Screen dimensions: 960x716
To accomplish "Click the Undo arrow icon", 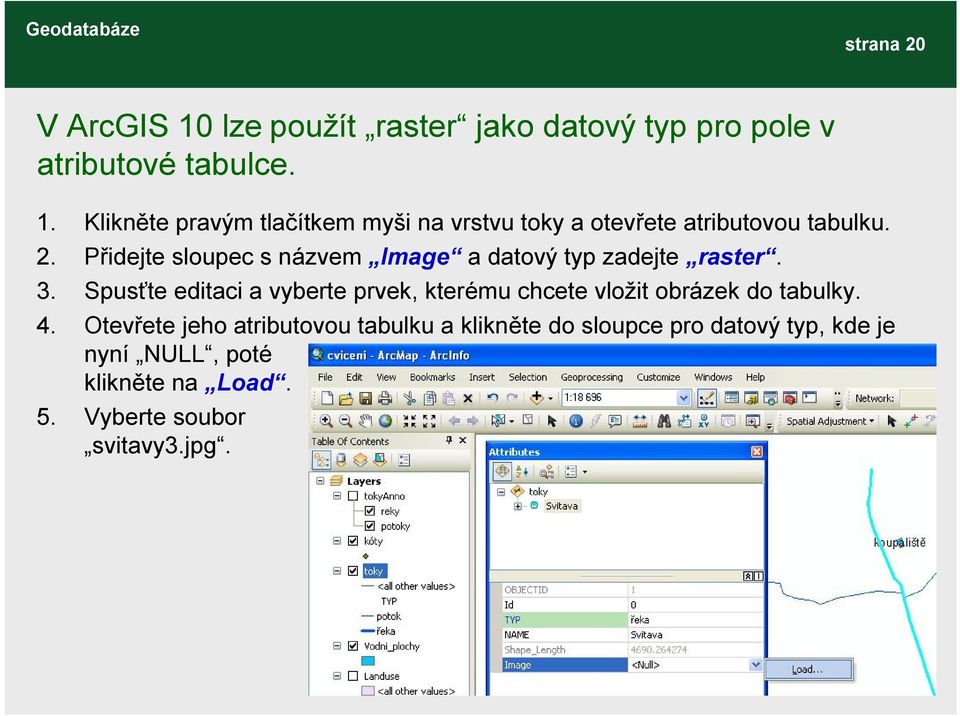I will coord(492,398).
